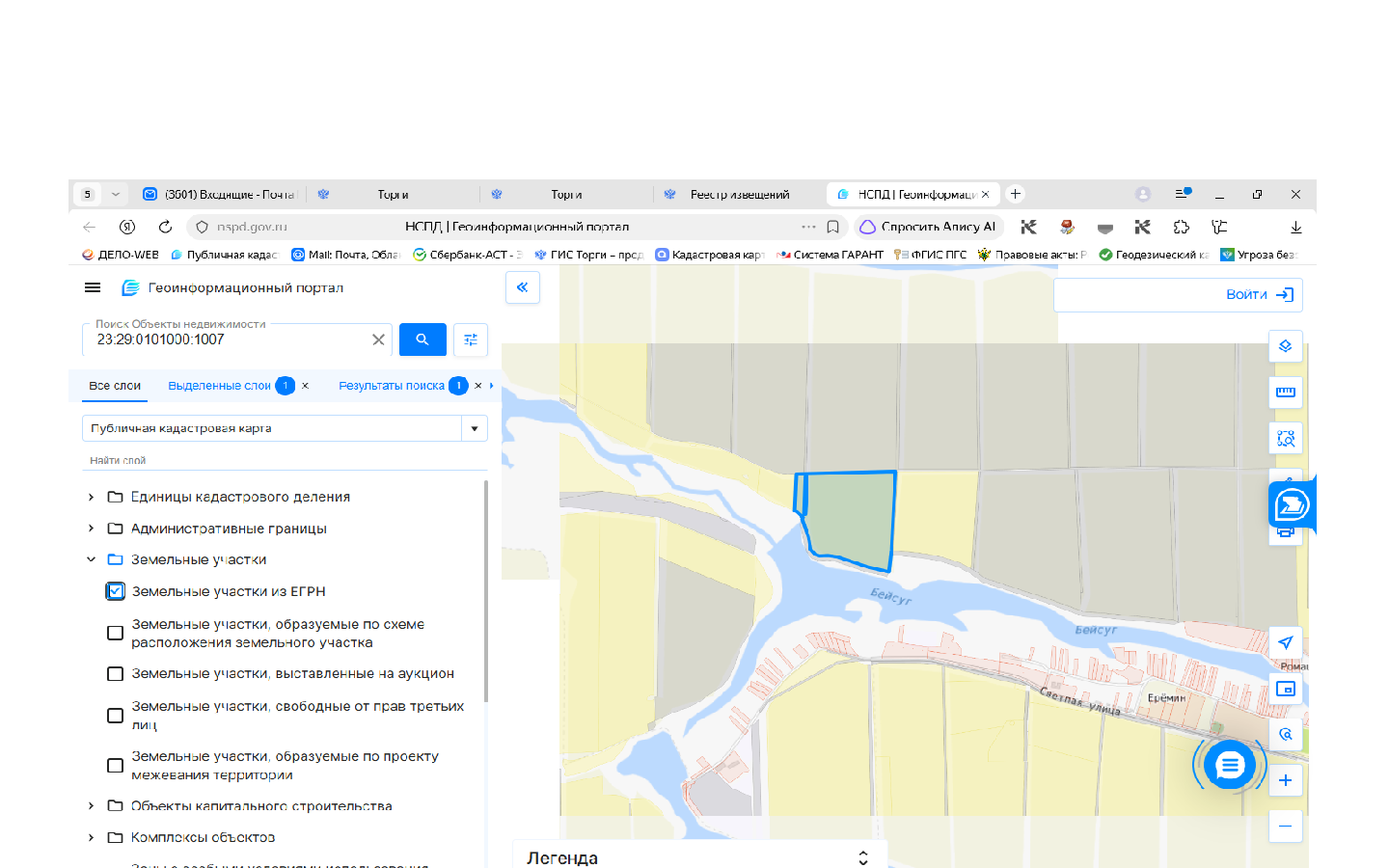The image size is (1389, 868).
Task: Open the overview map tool
Action: point(1286,689)
